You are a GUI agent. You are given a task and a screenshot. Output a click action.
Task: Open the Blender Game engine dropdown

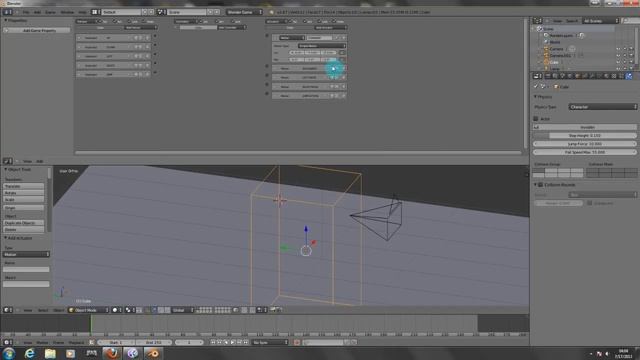244,12
